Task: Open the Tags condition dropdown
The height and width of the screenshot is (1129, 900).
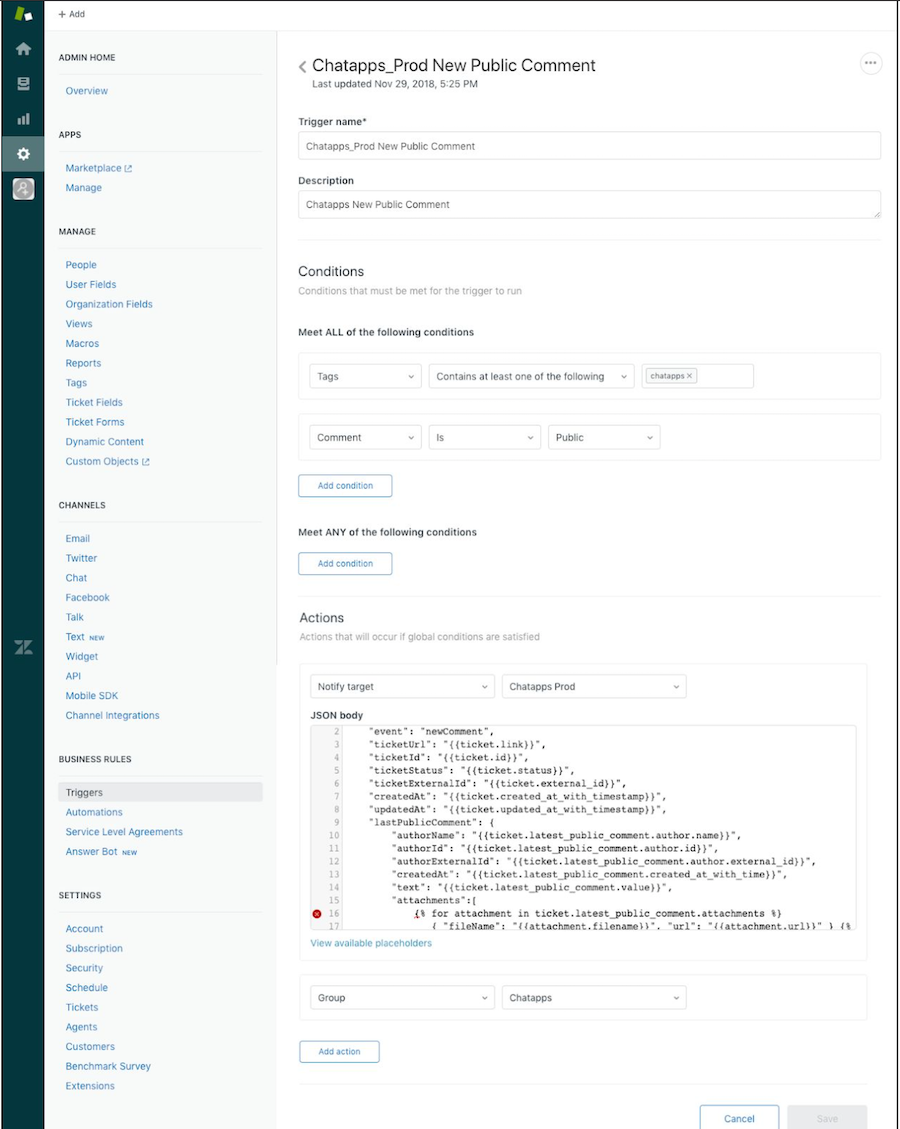Action: click(365, 377)
